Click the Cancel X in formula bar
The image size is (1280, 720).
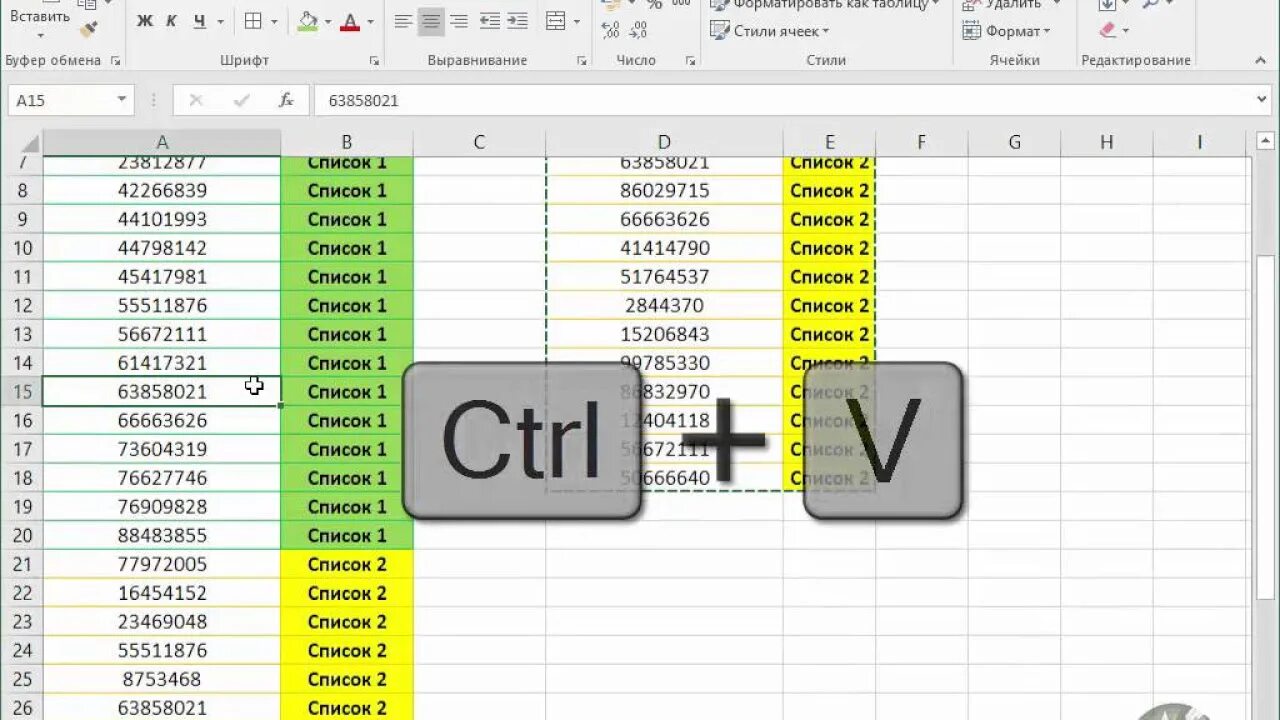(x=196, y=100)
